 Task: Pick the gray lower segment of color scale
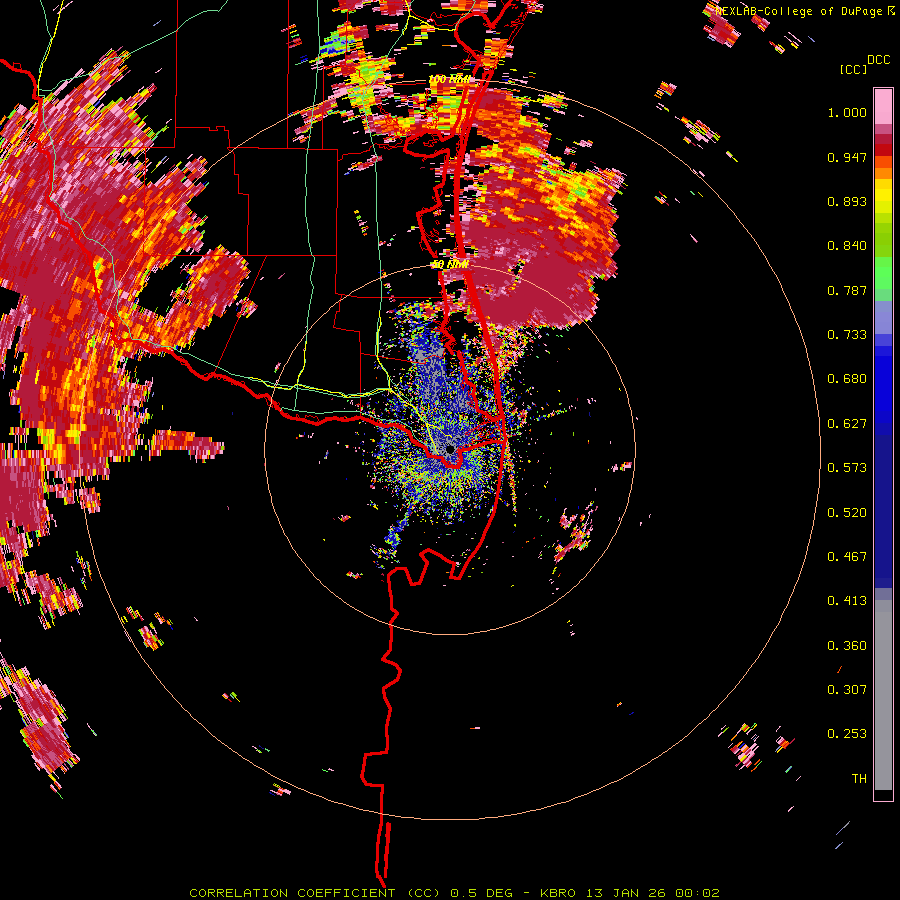pyautogui.click(x=883, y=695)
